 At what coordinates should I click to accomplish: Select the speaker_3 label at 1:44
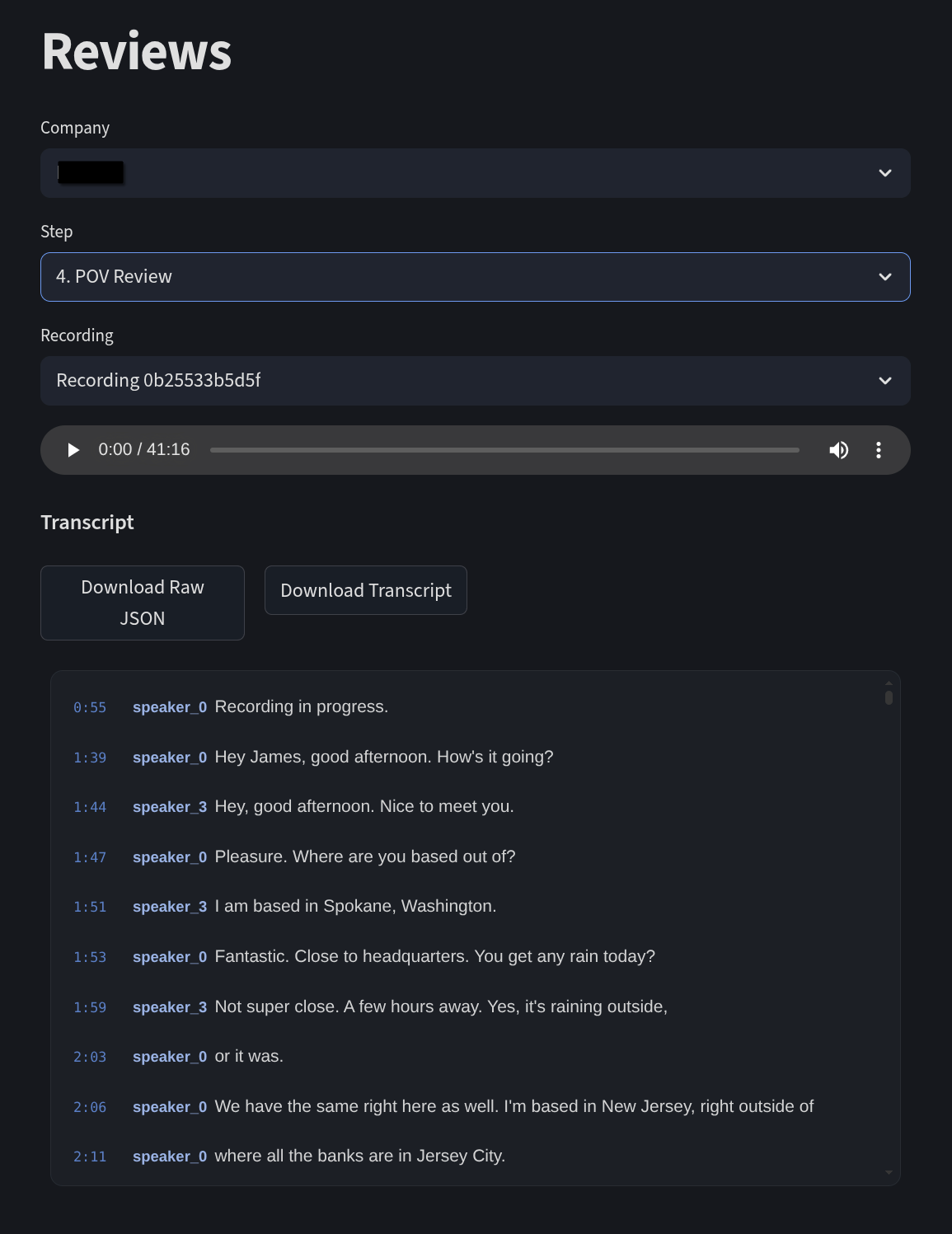click(170, 807)
